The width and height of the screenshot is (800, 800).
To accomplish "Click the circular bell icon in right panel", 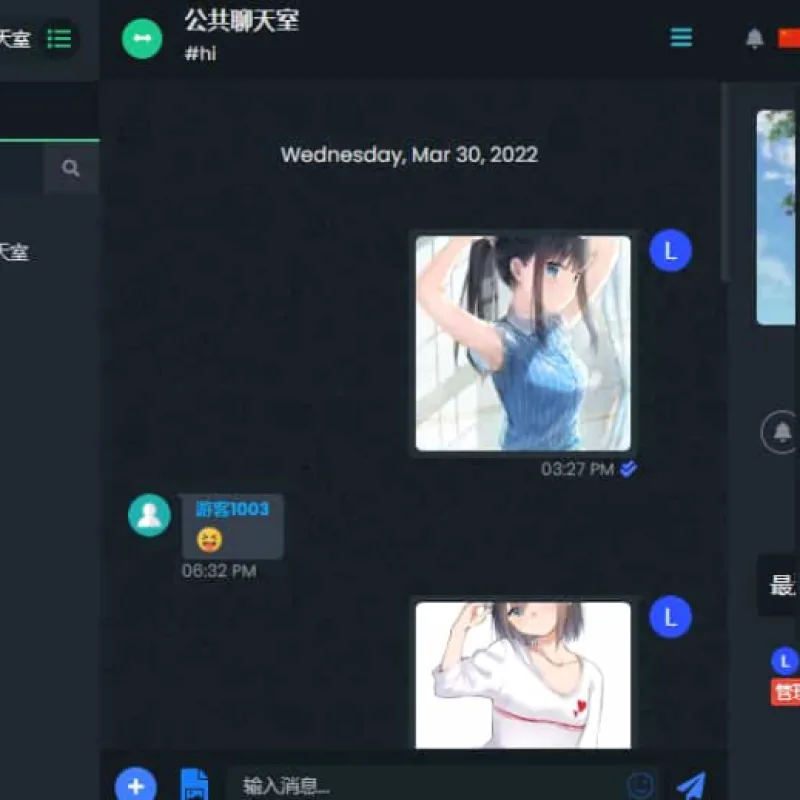I will (x=781, y=432).
